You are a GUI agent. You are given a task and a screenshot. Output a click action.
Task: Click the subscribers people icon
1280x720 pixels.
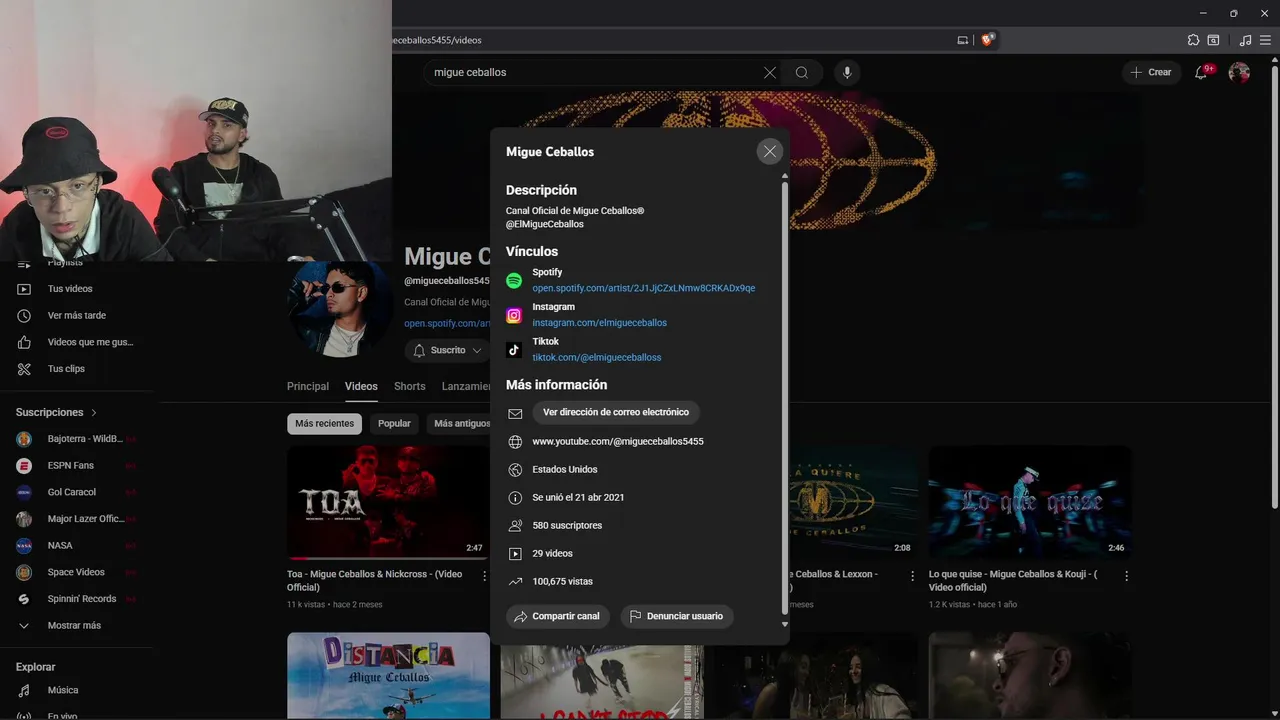tap(515, 525)
